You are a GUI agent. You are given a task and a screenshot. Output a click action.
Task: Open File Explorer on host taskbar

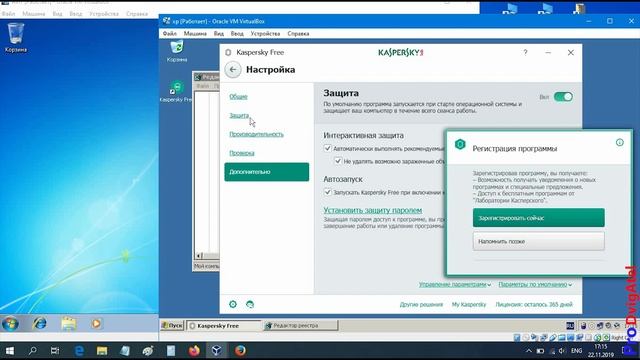click(x=102, y=351)
